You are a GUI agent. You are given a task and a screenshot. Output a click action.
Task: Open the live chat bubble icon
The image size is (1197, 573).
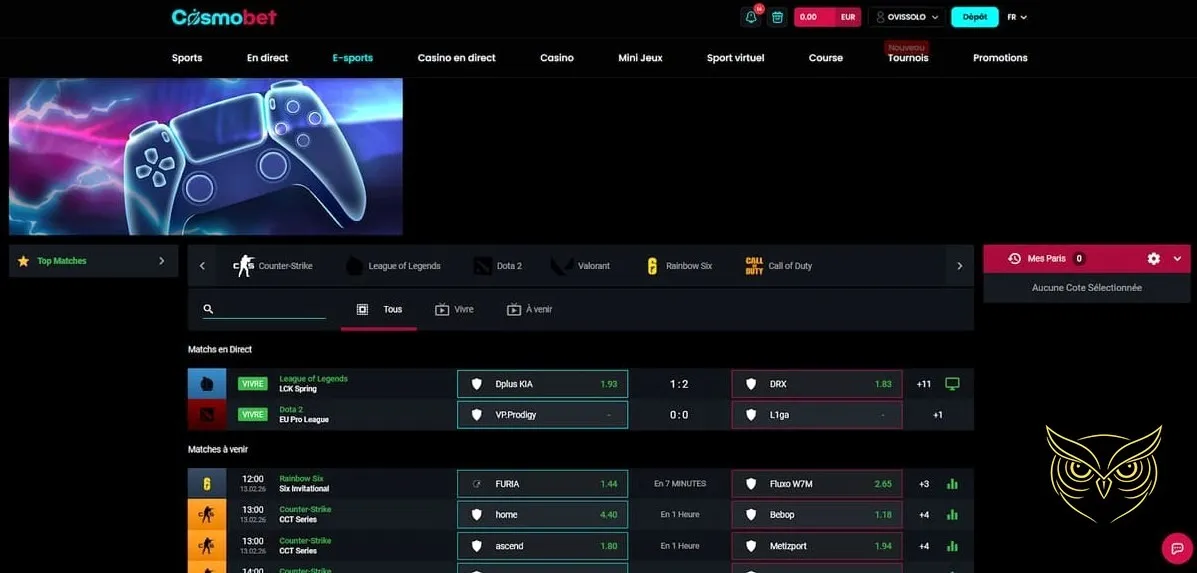1176,549
